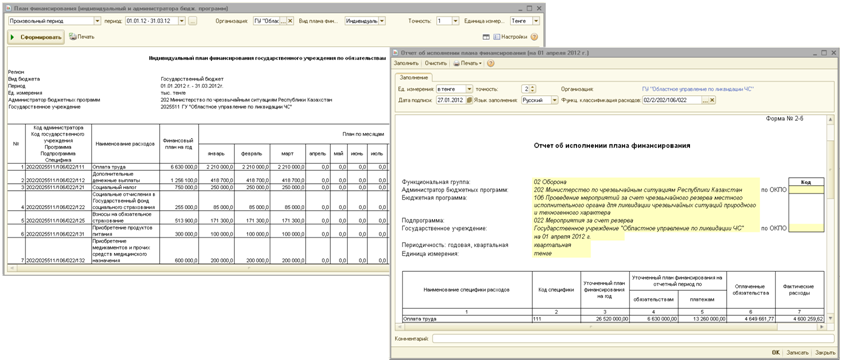Click yellow cell 'на 01 апреля 2012 г.'

579,236
